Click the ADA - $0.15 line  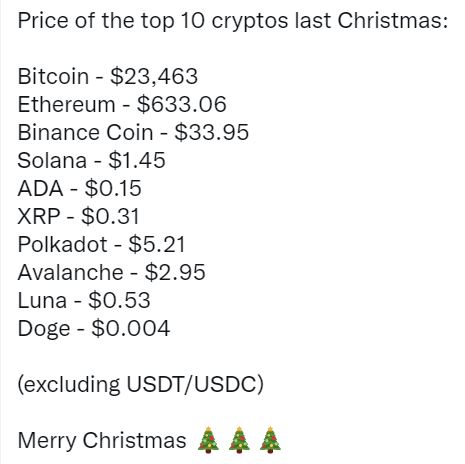[79, 188]
